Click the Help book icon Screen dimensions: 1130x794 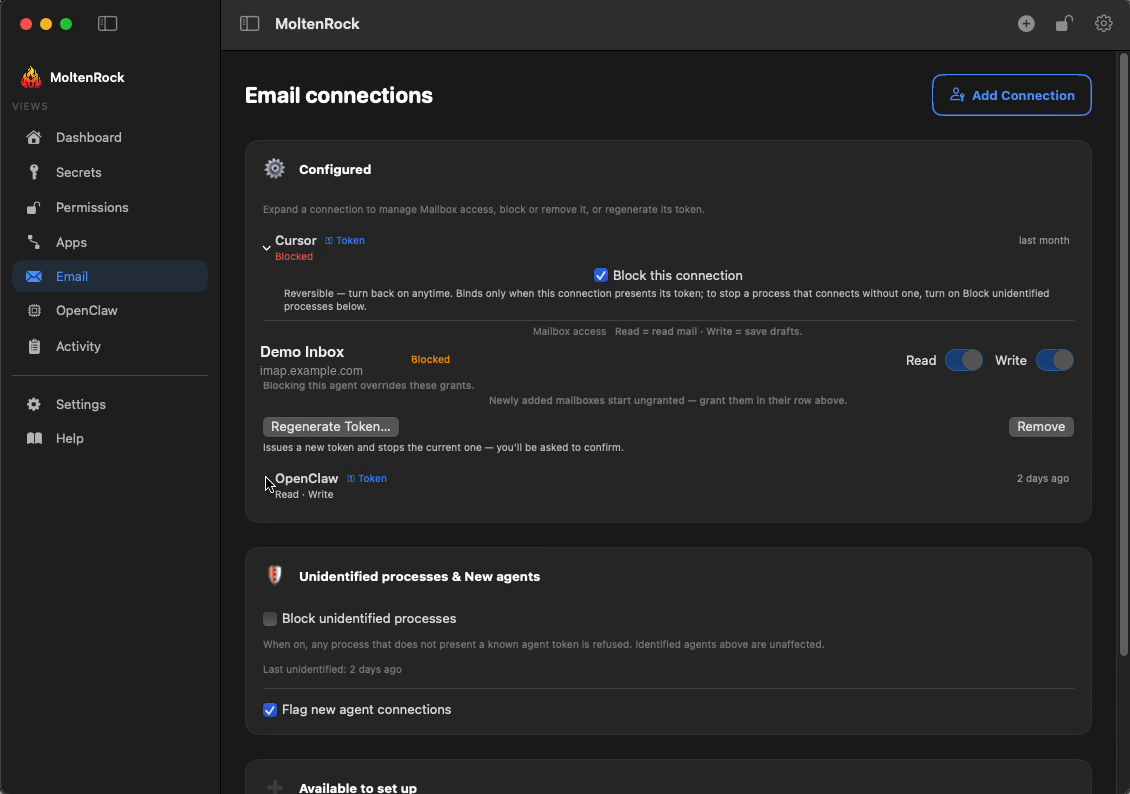coord(33,438)
